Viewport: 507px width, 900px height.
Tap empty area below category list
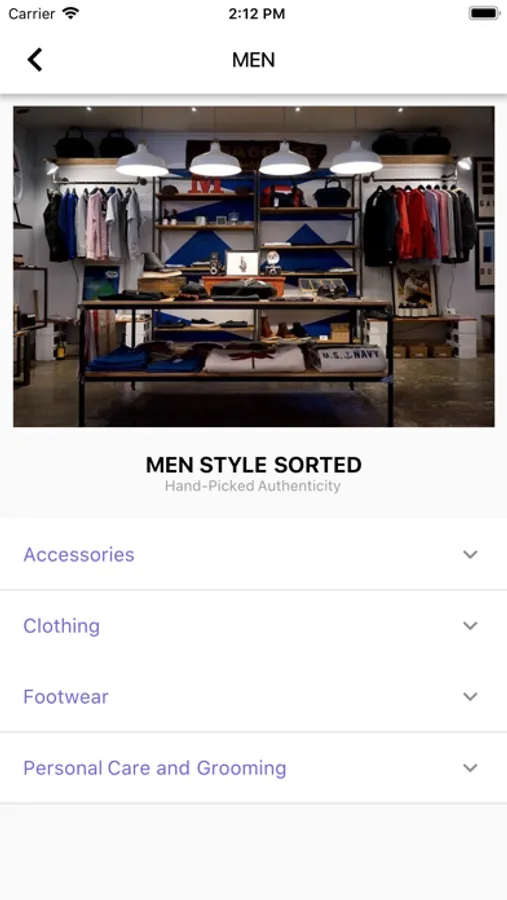coord(253,851)
